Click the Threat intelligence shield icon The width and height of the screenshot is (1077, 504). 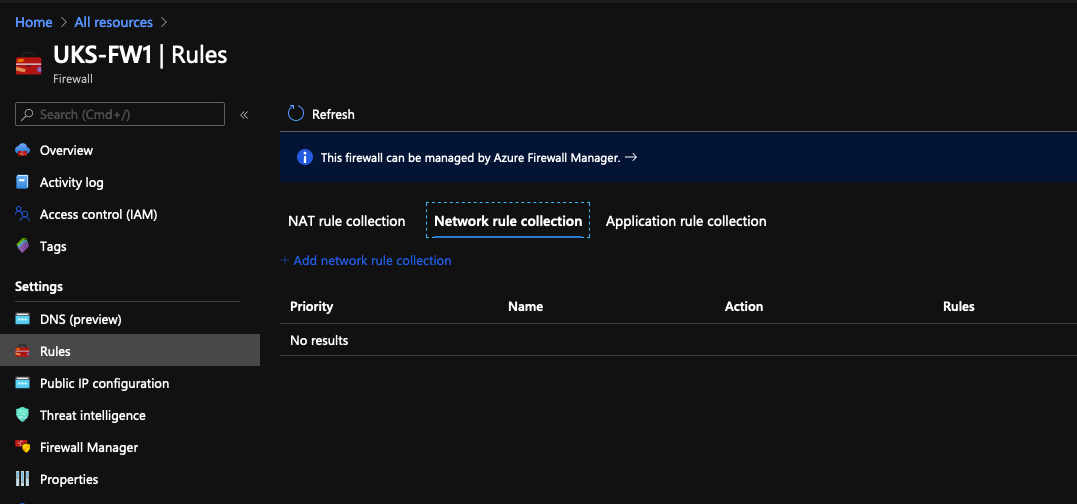coord(22,415)
